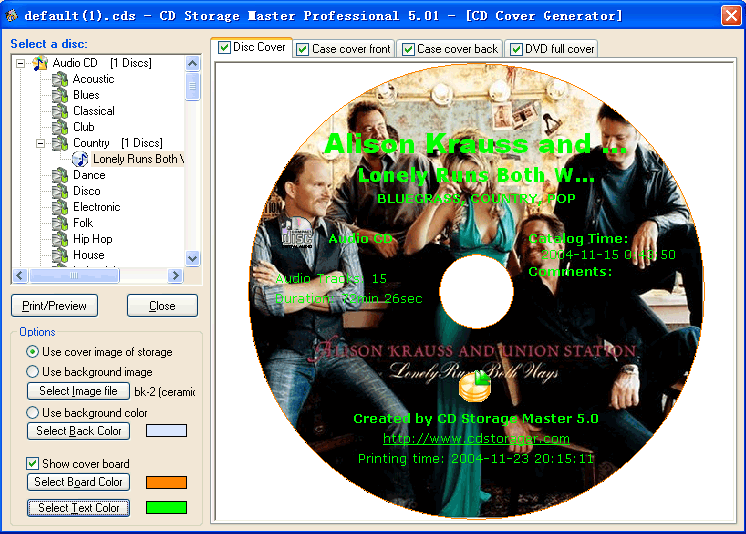
Task: Click the orange board color swatch
Action: 167,482
